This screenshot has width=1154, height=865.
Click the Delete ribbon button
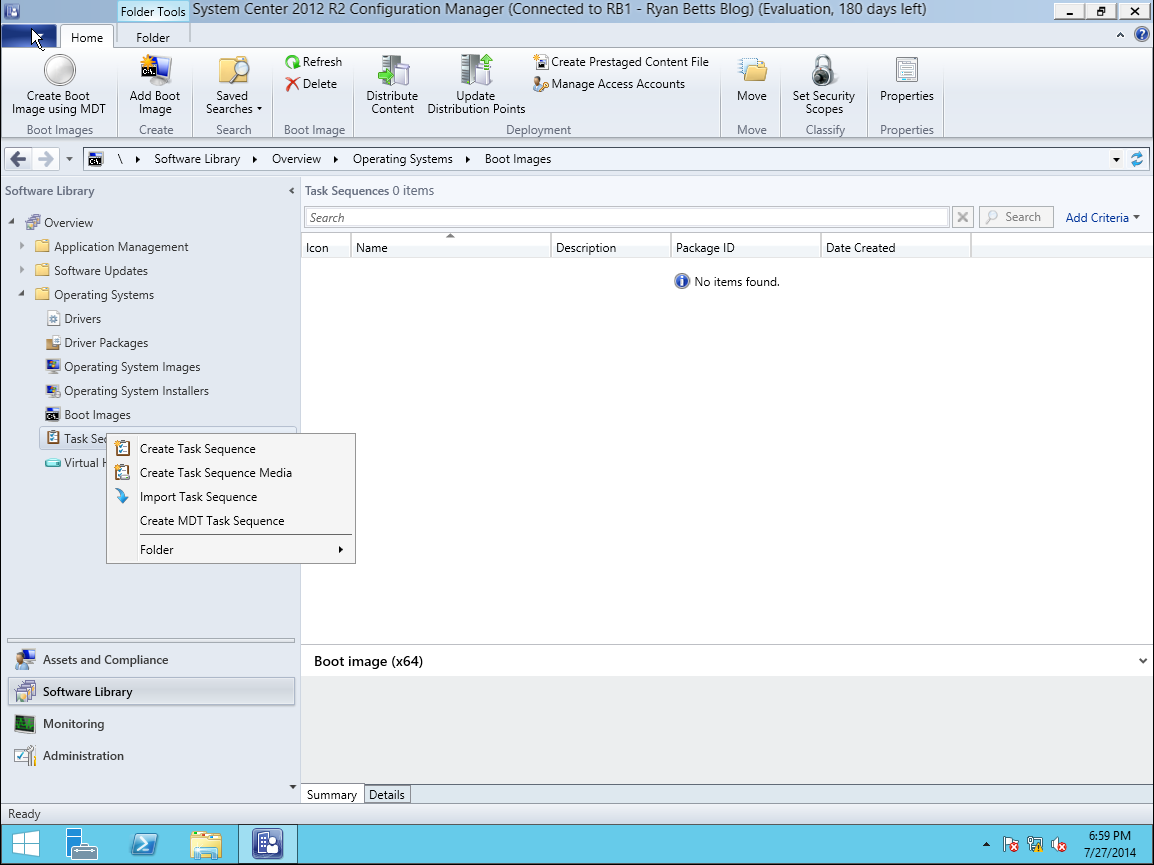[x=311, y=84]
